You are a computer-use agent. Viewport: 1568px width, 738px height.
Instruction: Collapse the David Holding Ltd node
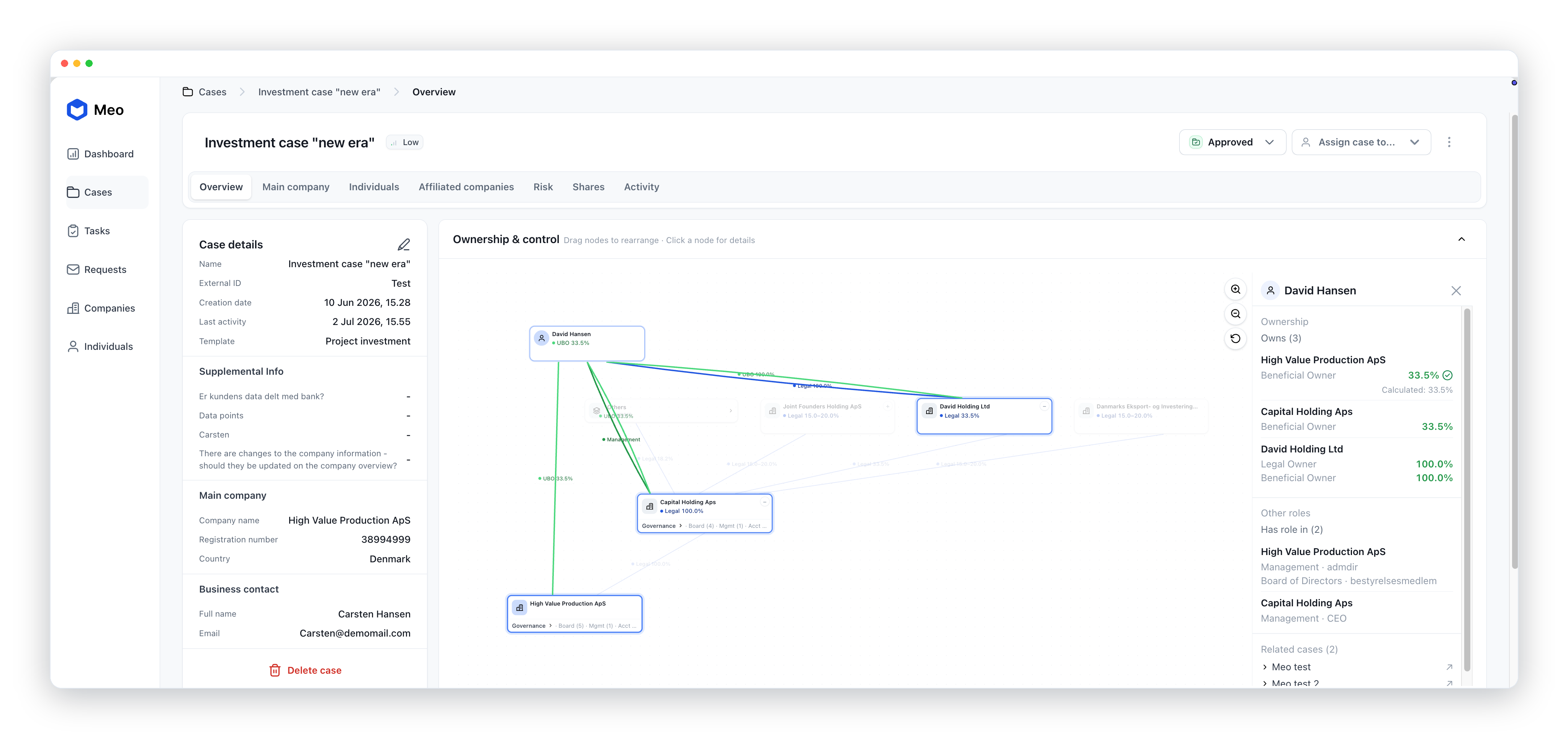coord(1044,407)
